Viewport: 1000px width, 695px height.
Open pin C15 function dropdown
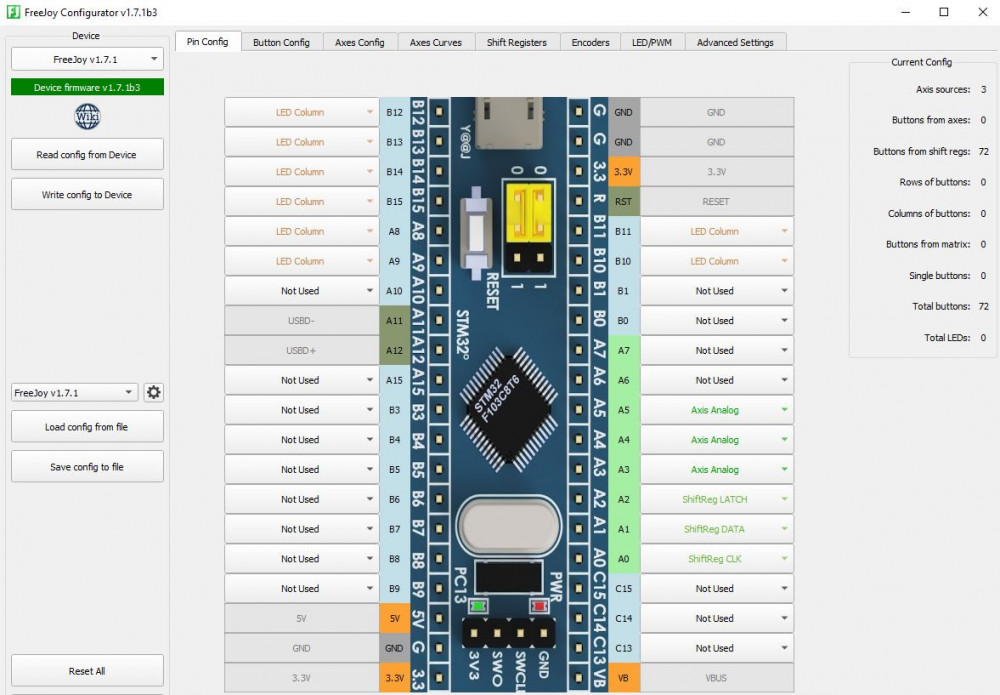(717, 589)
